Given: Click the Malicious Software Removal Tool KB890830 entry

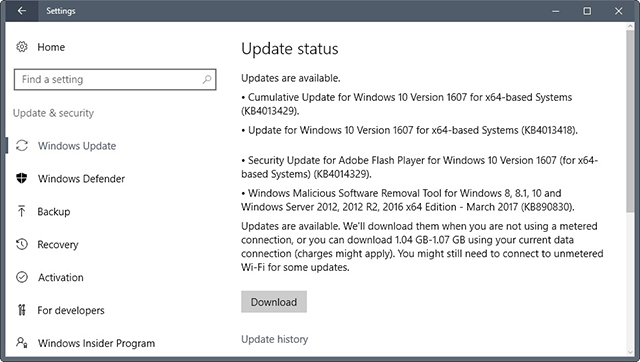Looking at the screenshot, I should 408,200.
